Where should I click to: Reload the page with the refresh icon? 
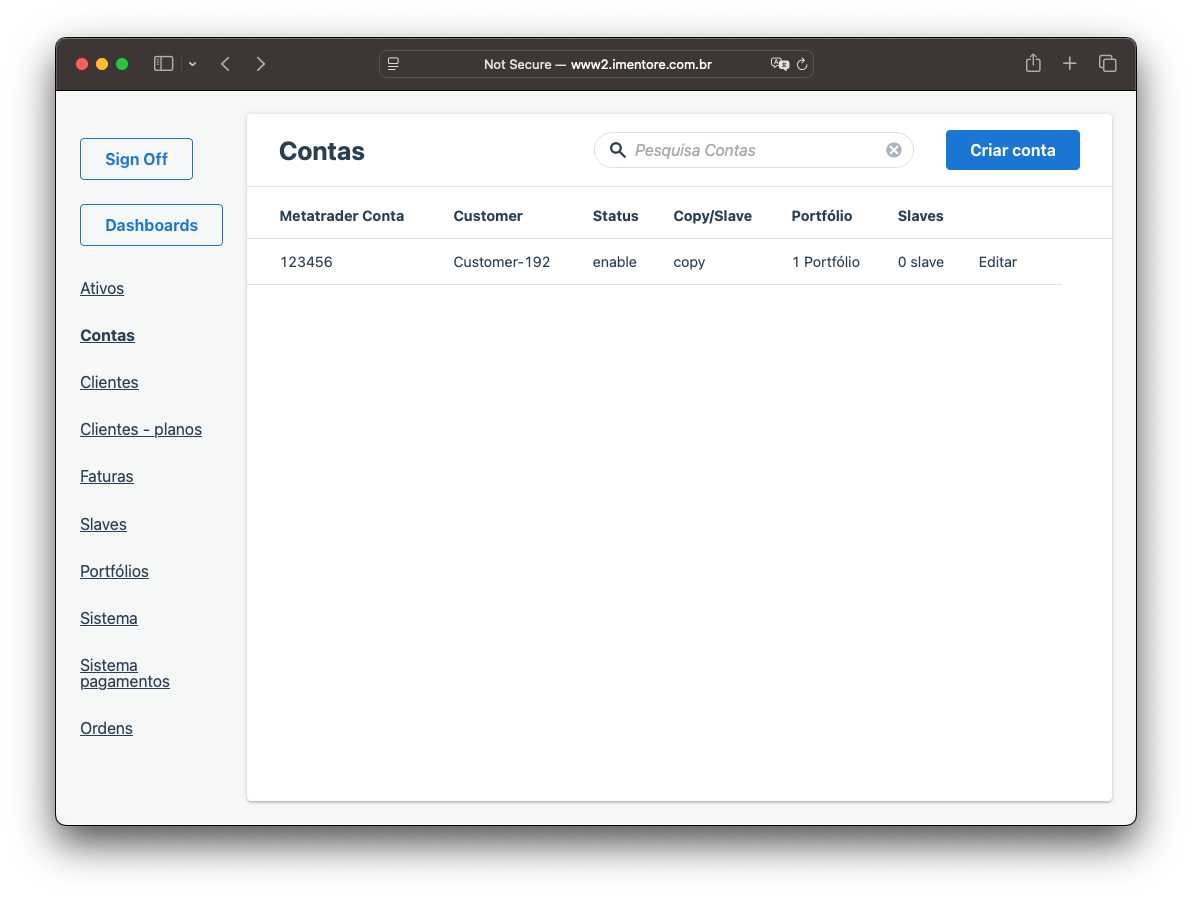click(x=802, y=64)
